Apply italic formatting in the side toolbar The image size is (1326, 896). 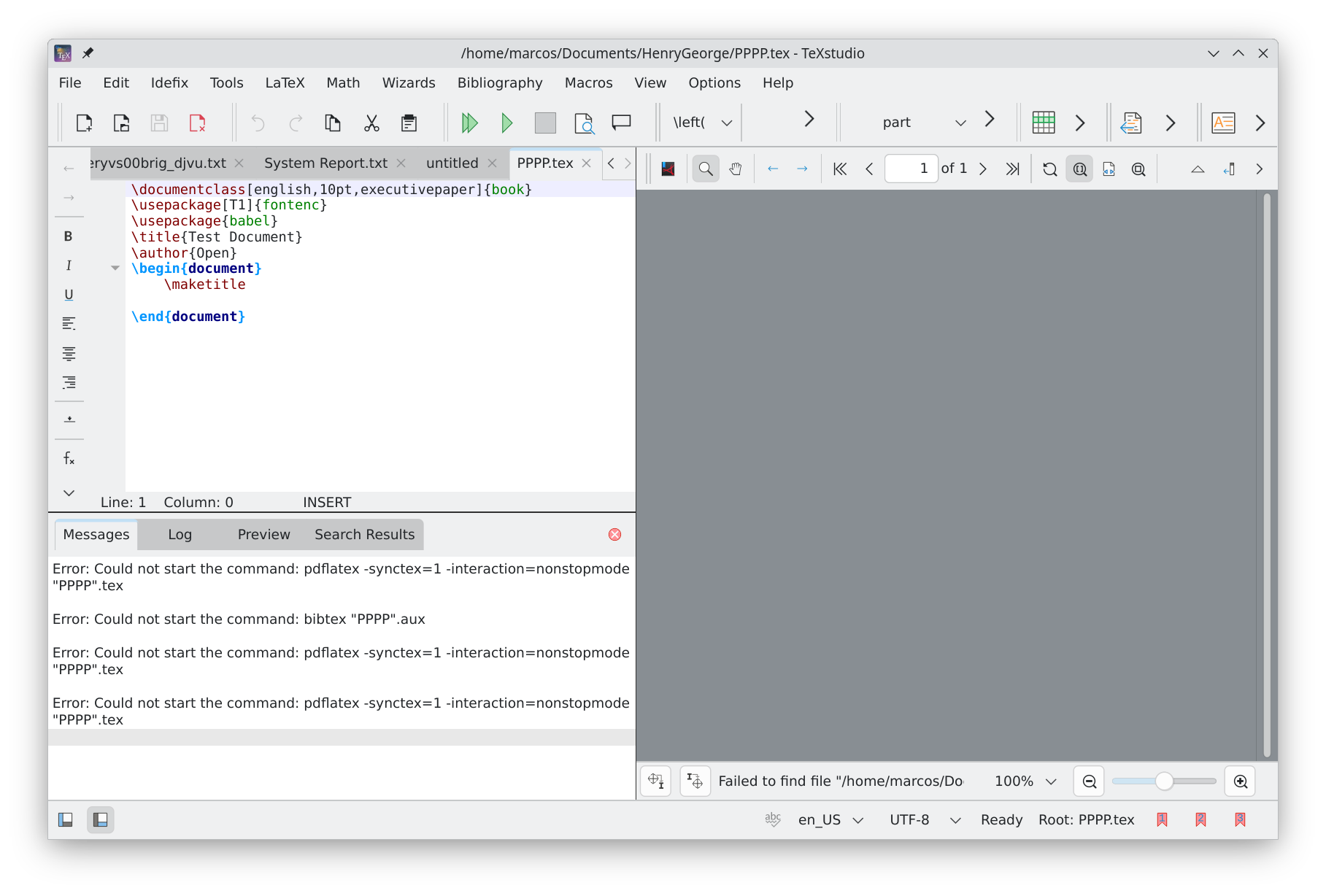(x=69, y=266)
